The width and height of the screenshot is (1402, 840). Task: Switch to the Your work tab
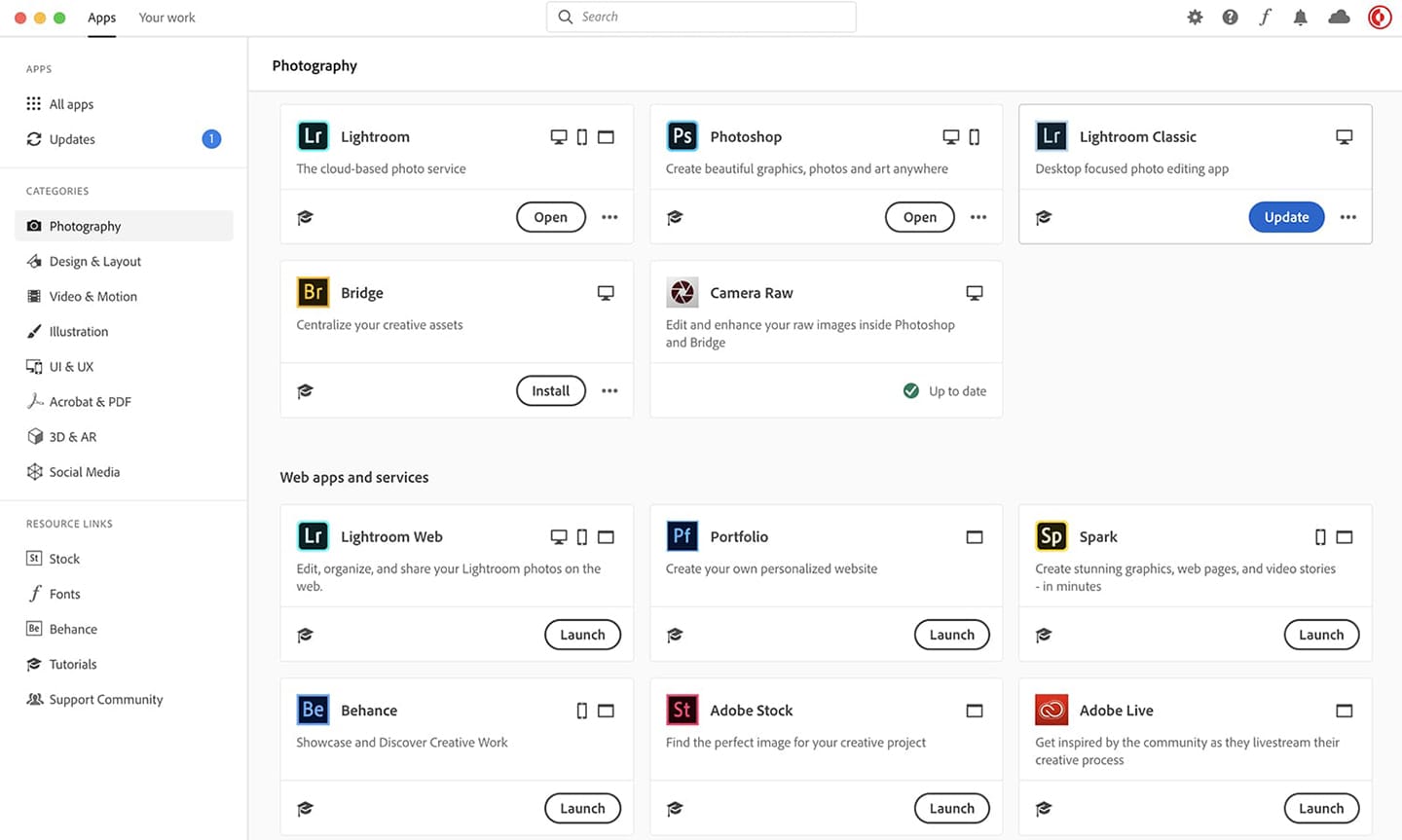click(x=166, y=18)
